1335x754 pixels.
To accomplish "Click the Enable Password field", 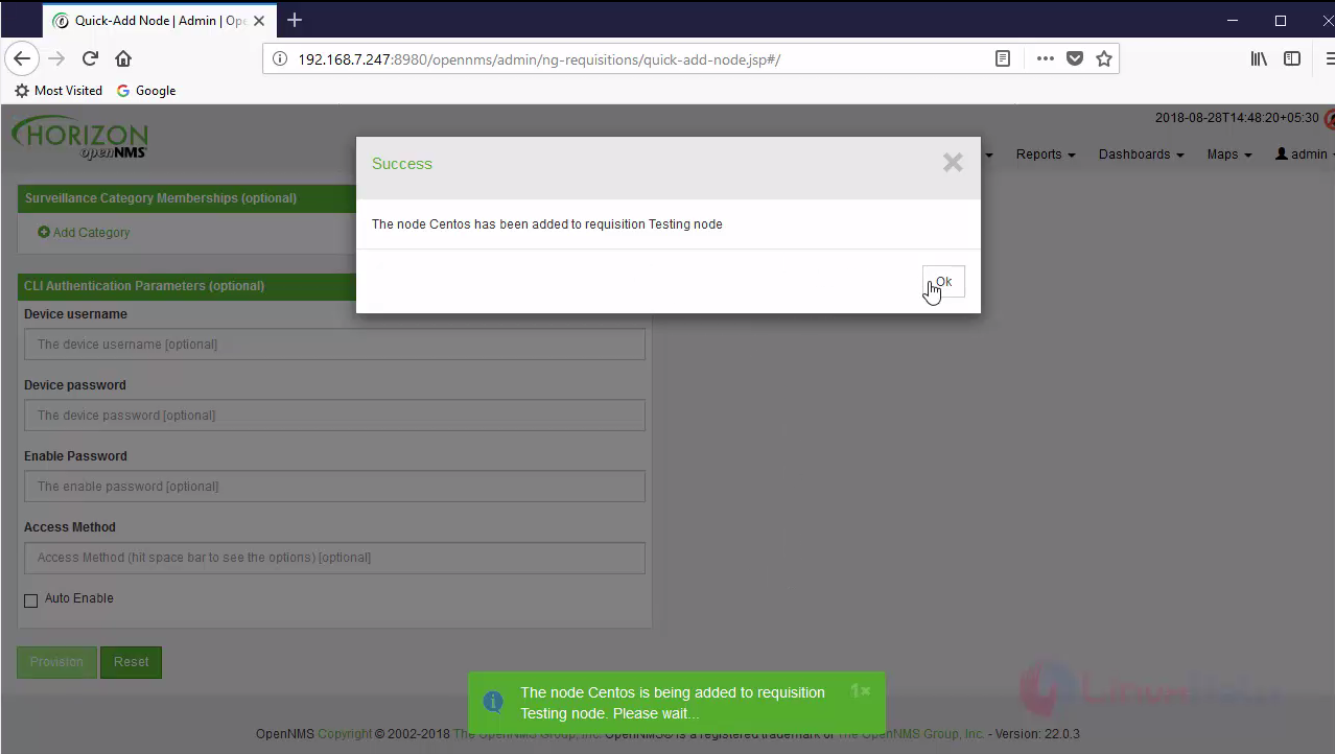I will tap(335, 486).
